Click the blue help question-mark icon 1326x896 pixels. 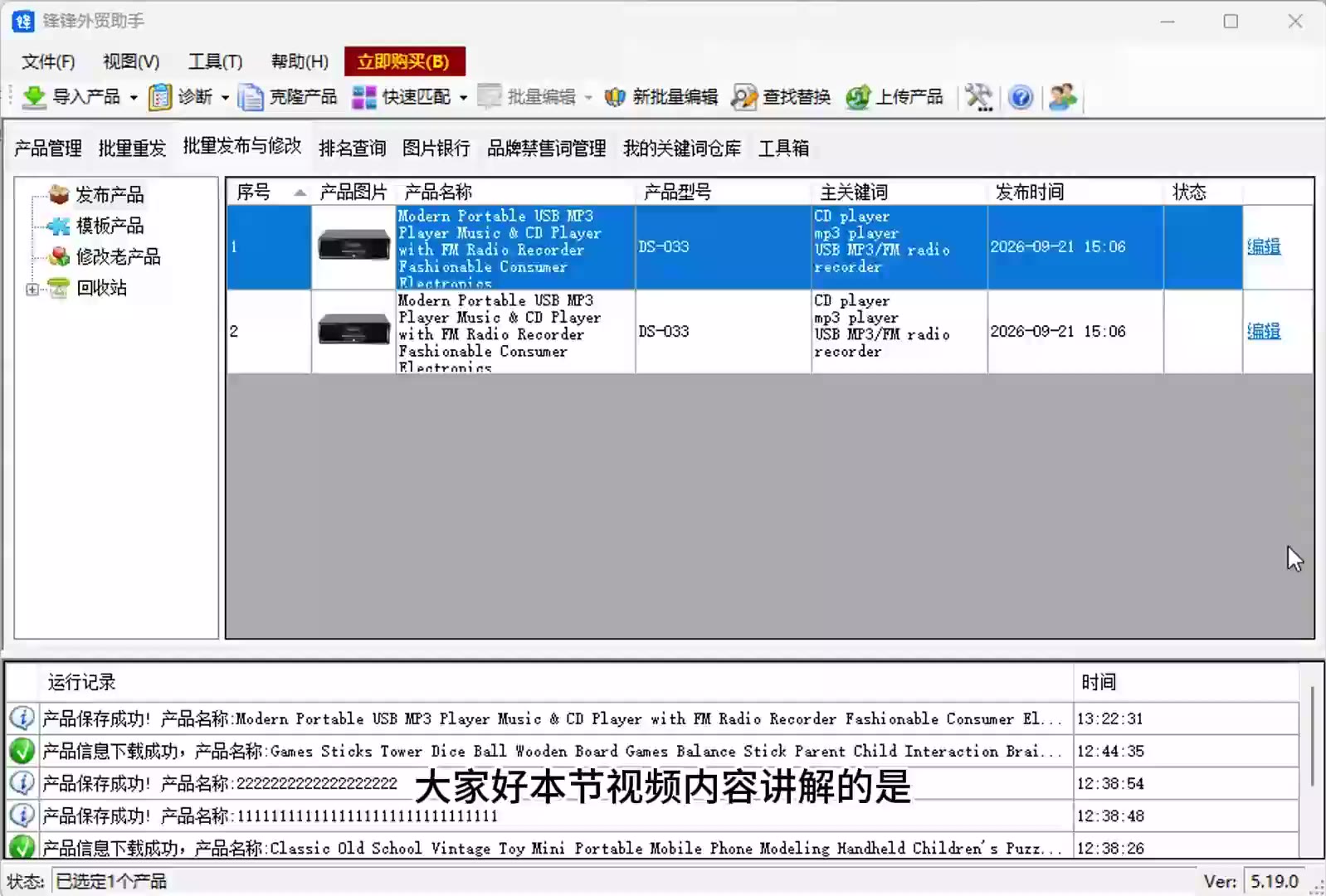pyautogui.click(x=1021, y=97)
